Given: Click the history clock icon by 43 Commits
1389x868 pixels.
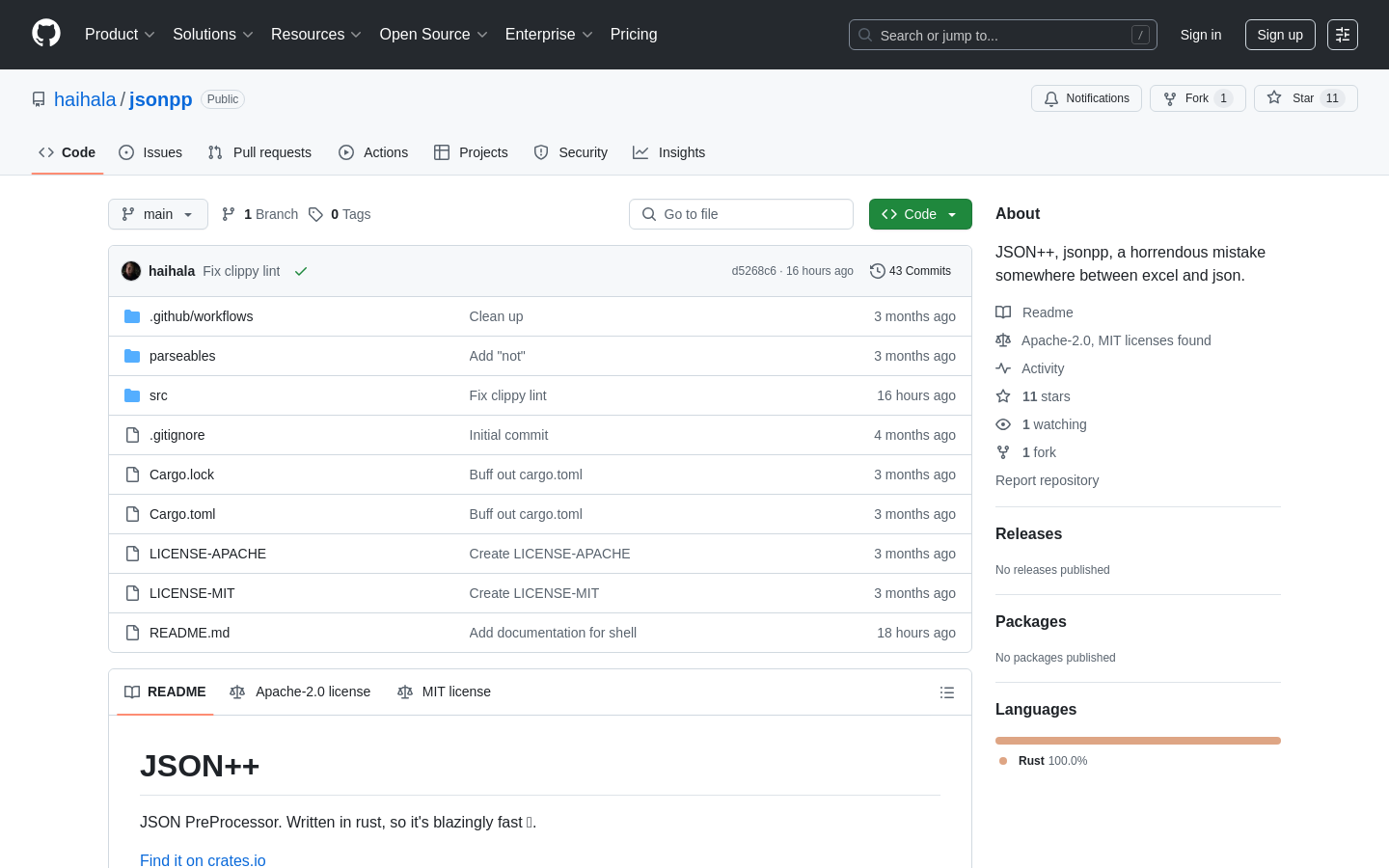Looking at the screenshot, I should click(x=878, y=271).
